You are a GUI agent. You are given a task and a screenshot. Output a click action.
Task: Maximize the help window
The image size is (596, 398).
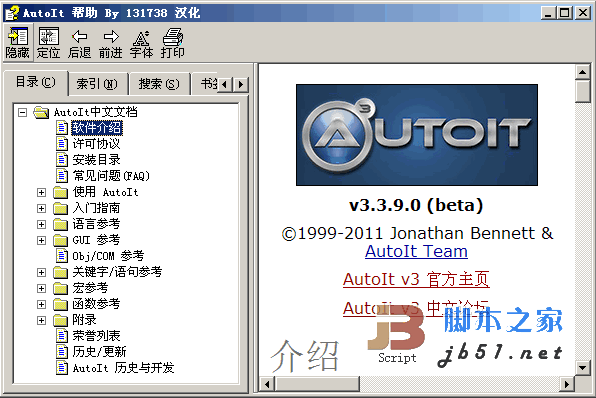point(565,13)
